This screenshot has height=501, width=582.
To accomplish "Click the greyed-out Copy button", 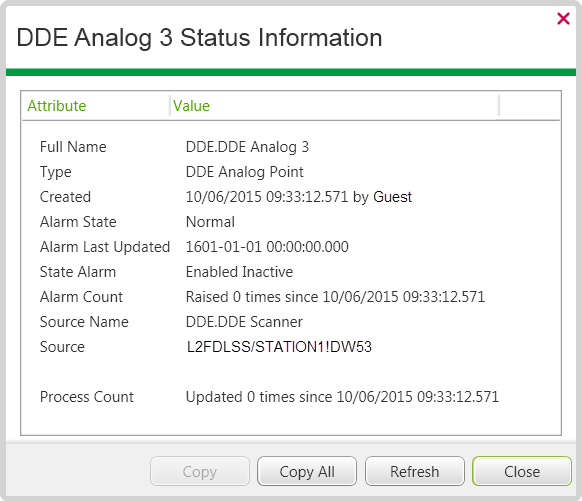I will click(x=200, y=471).
